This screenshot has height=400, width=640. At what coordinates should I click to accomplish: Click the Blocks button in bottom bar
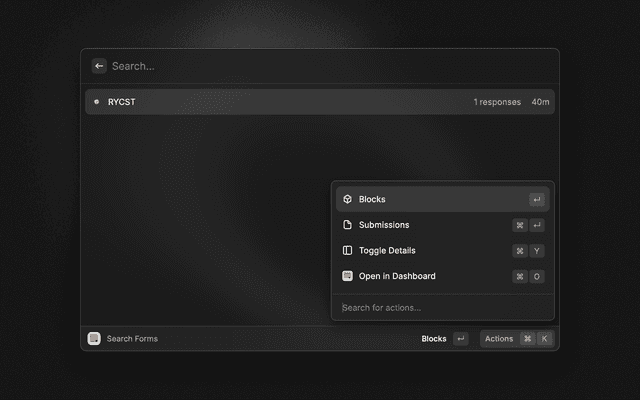click(x=434, y=339)
